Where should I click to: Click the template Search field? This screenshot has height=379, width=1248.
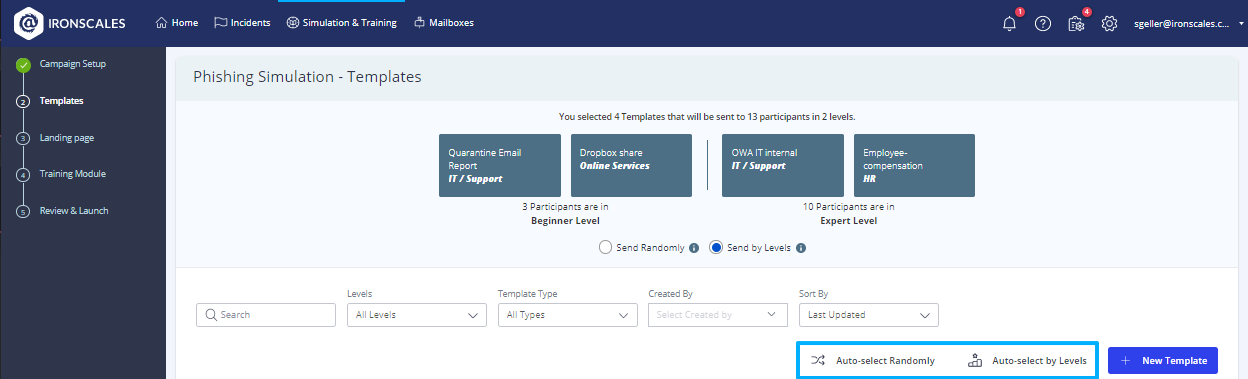pyautogui.click(x=266, y=314)
